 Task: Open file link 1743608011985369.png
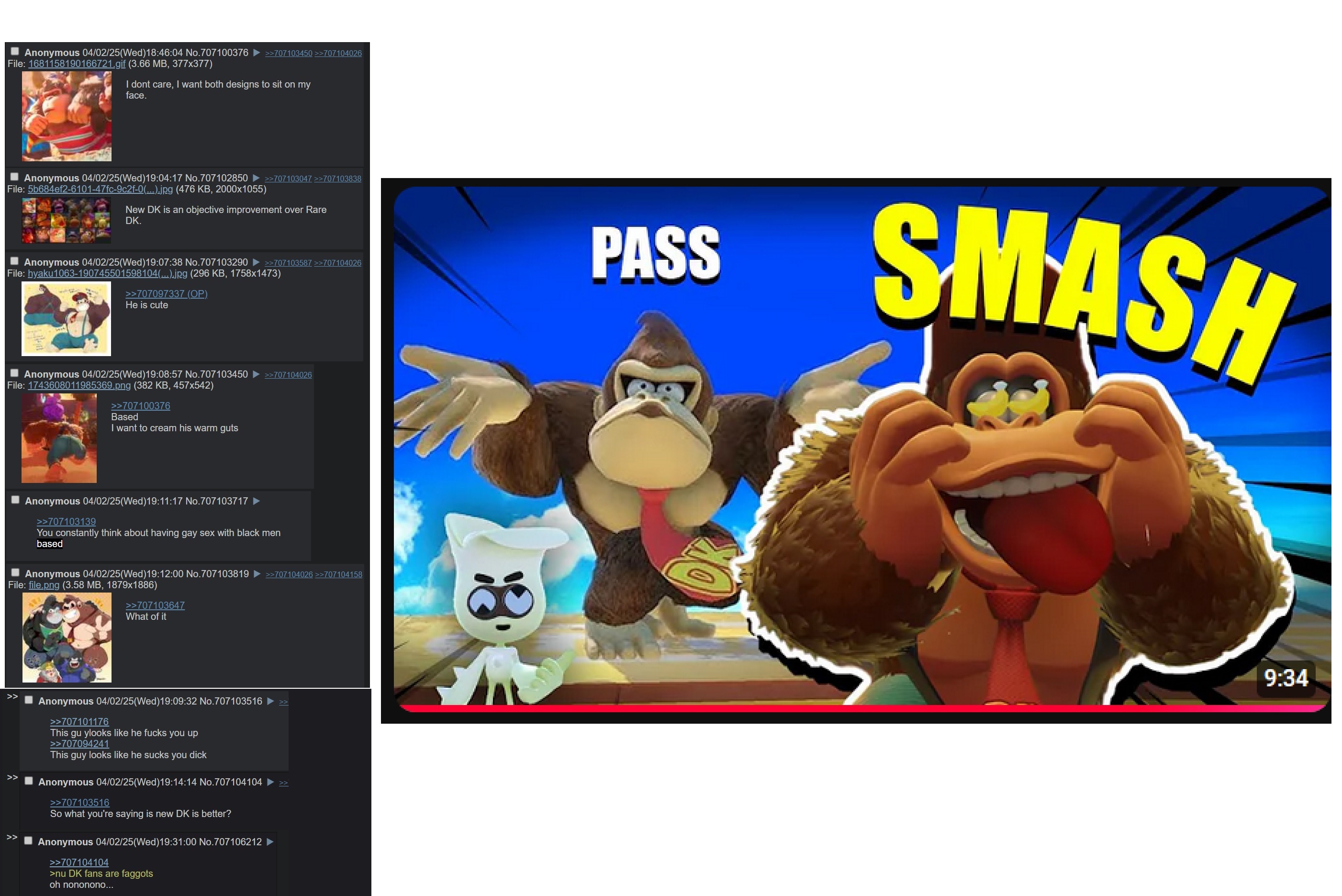coord(79,386)
